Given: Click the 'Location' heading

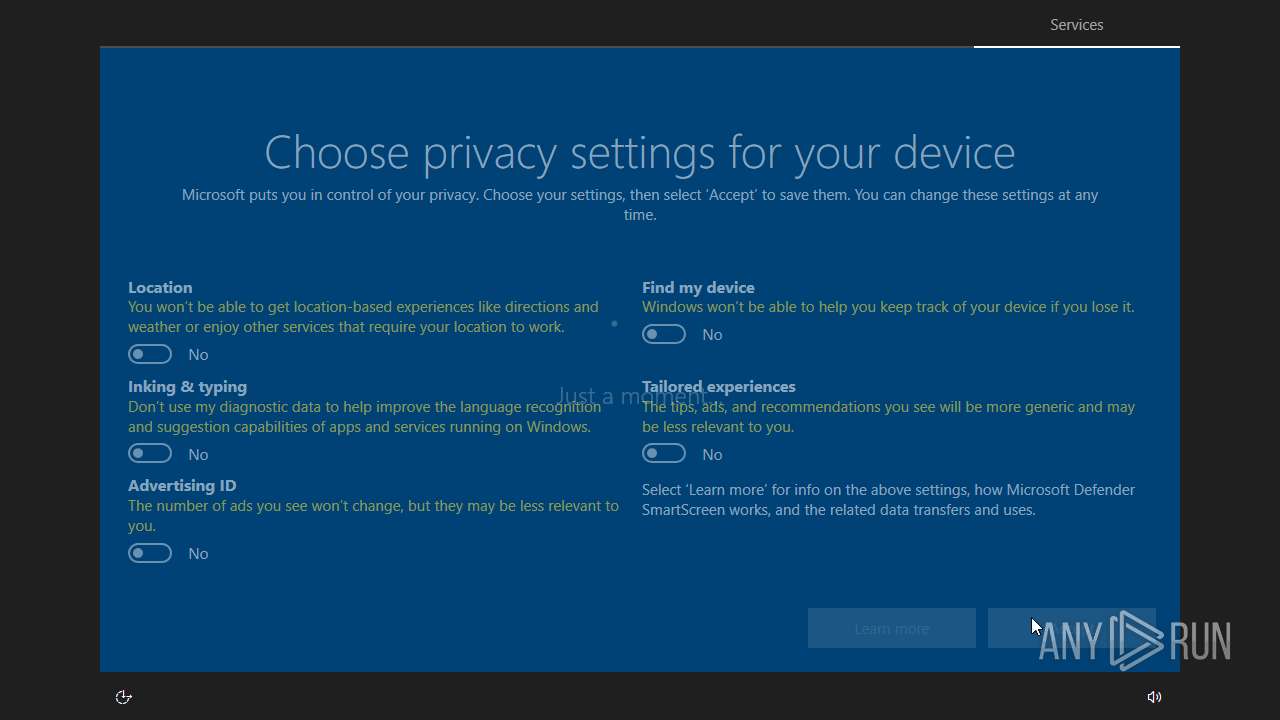Looking at the screenshot, I should click(x=160, y=287).
